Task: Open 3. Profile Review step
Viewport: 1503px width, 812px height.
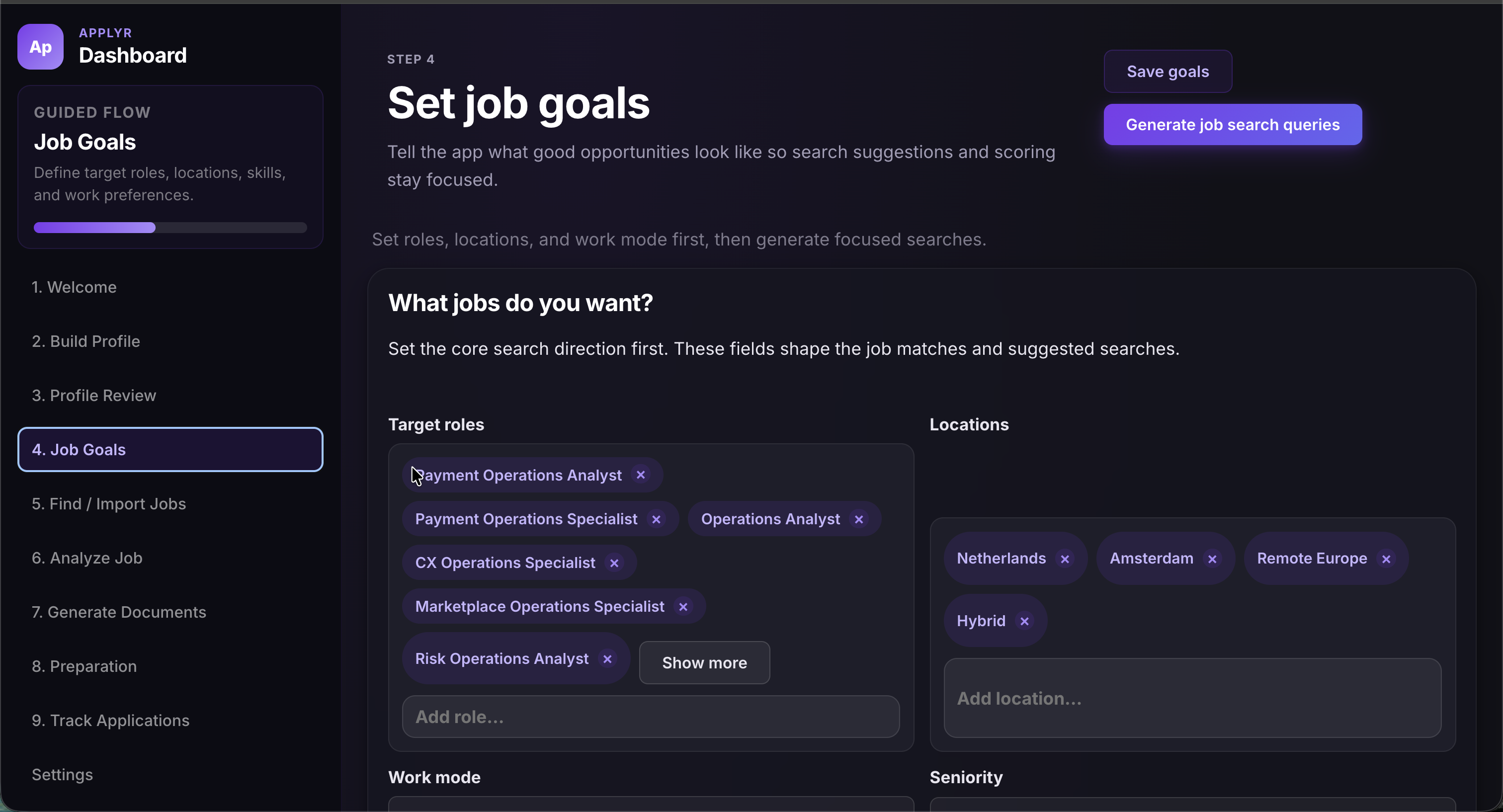Action: (170, 396)
